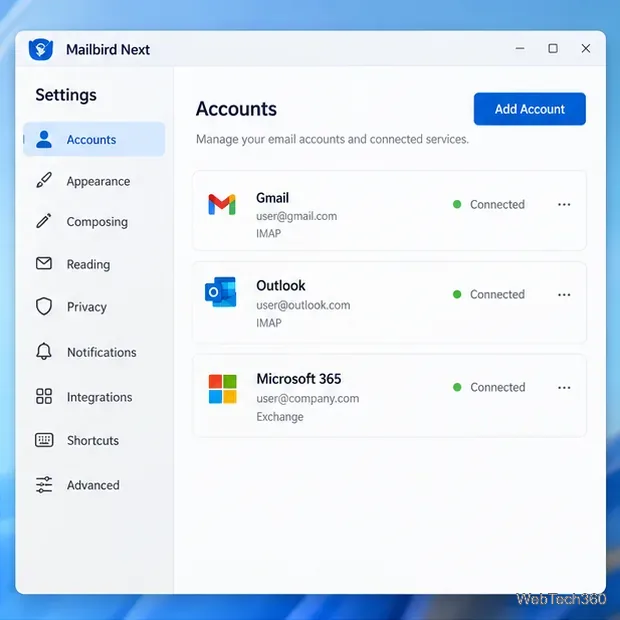Viewport: 620px width, 620px height.
Task: Click the Composing pencil icon
Action: click(x=44, y=221)
